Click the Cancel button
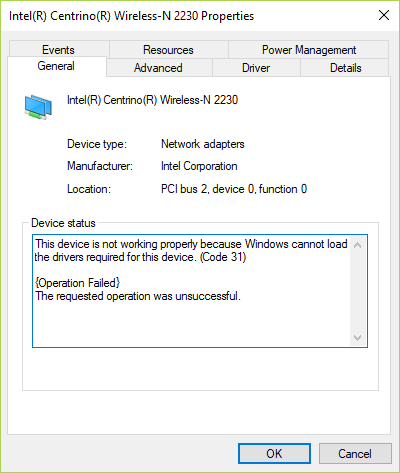400x473 pixels. [x=355, y=453]
